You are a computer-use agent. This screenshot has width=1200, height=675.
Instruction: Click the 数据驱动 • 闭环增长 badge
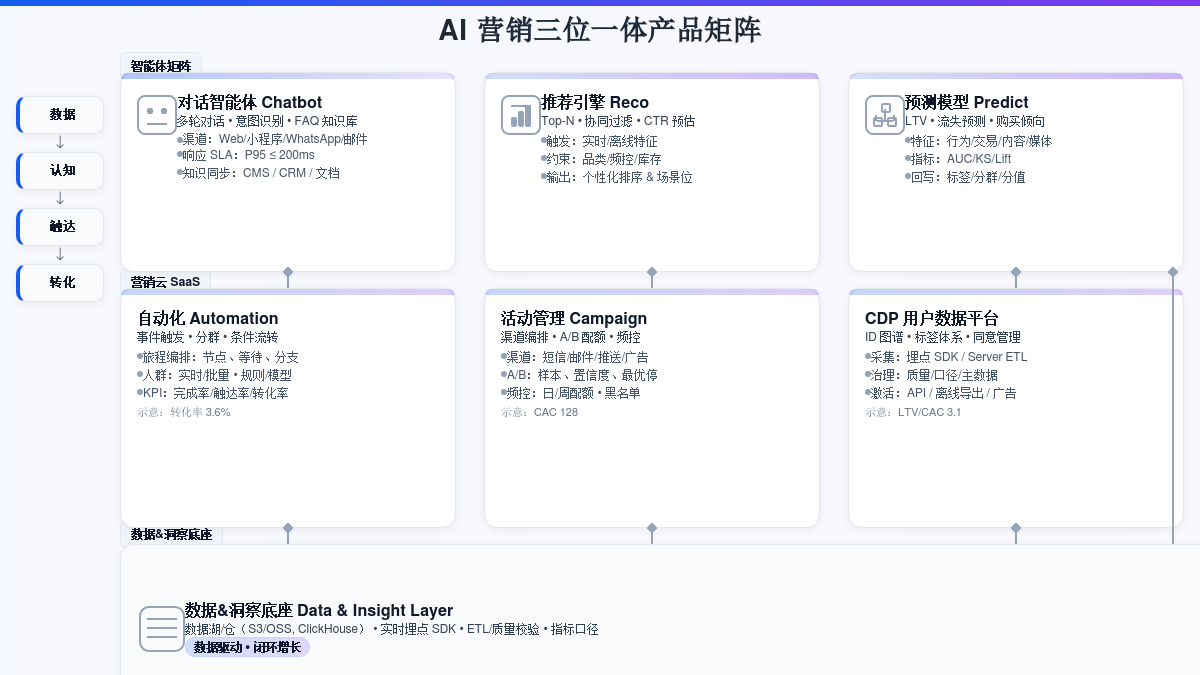[x=247, y=647]
